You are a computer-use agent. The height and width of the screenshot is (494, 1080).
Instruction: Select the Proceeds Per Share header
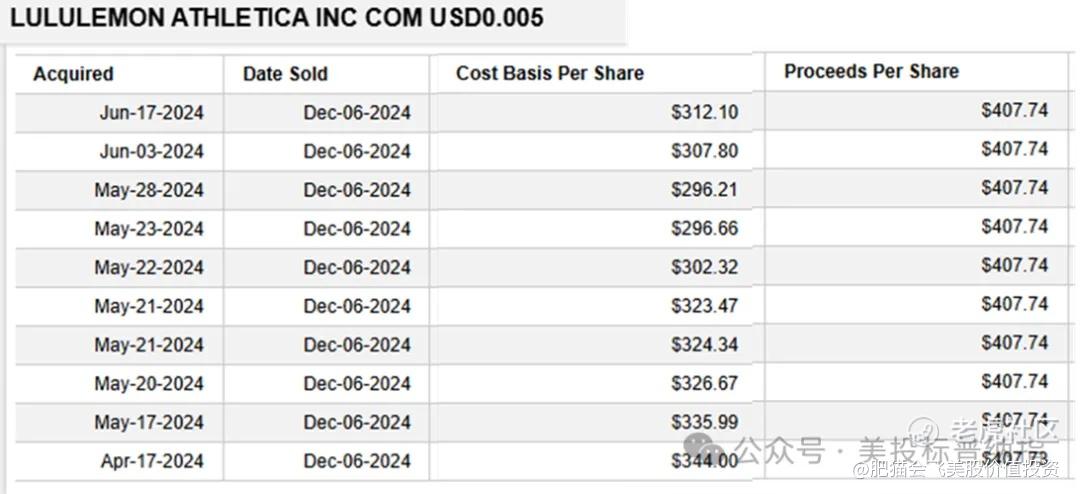(x=871, y=71)
